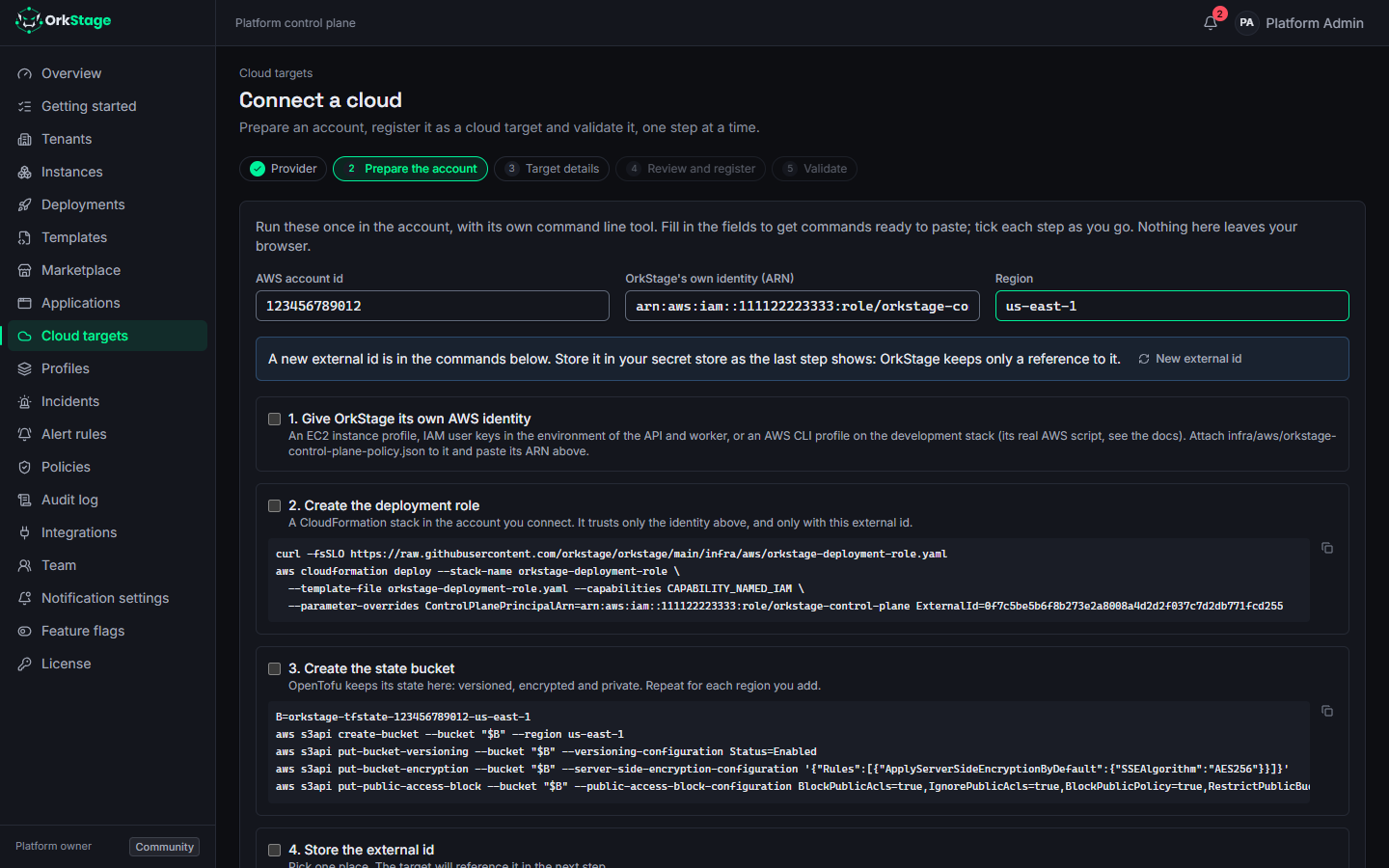Click the Community edition badge
This screenshot has width=1389, height=868.
tap(164, 847)
